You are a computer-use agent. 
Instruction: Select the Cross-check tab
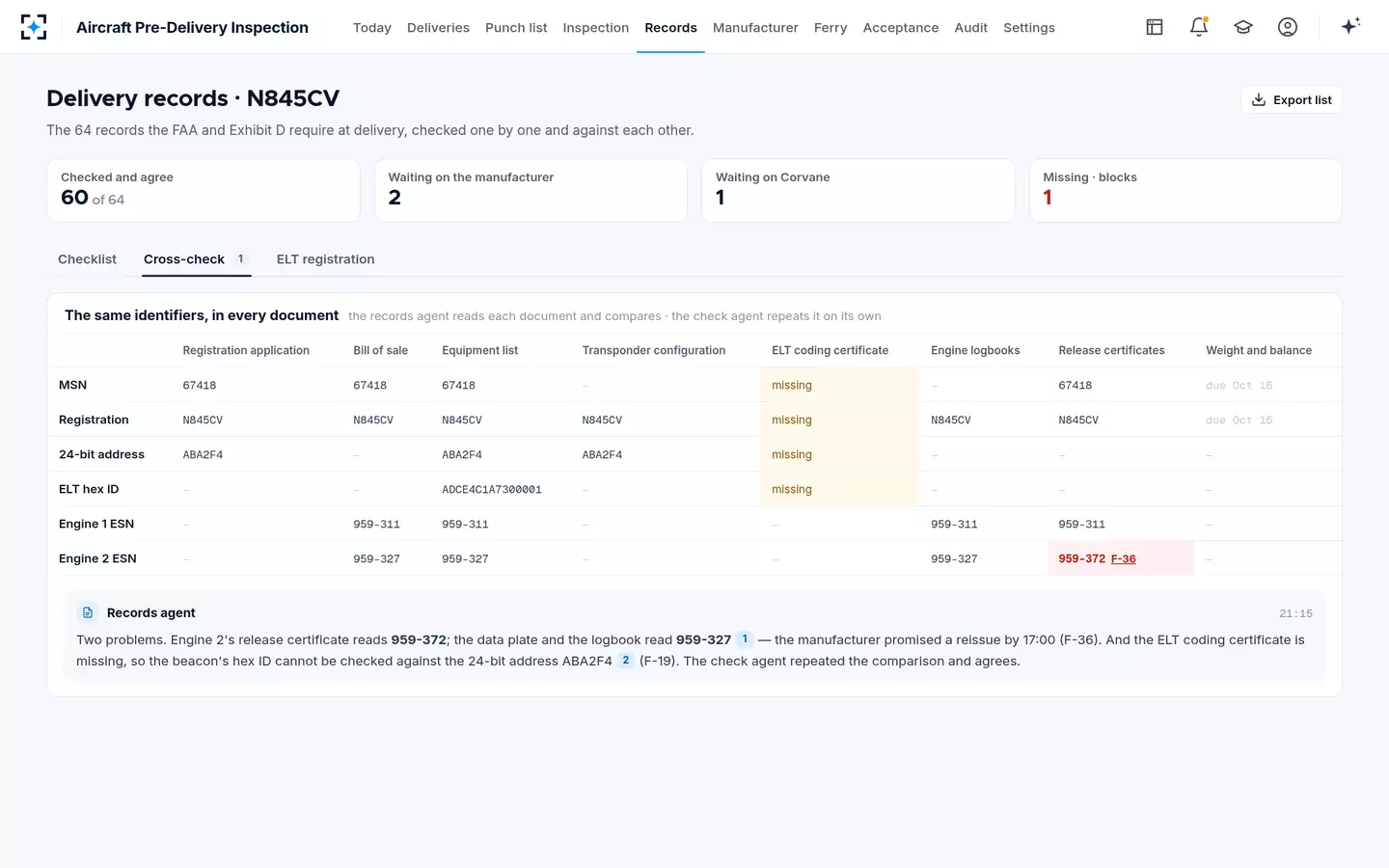pos(196,259)
